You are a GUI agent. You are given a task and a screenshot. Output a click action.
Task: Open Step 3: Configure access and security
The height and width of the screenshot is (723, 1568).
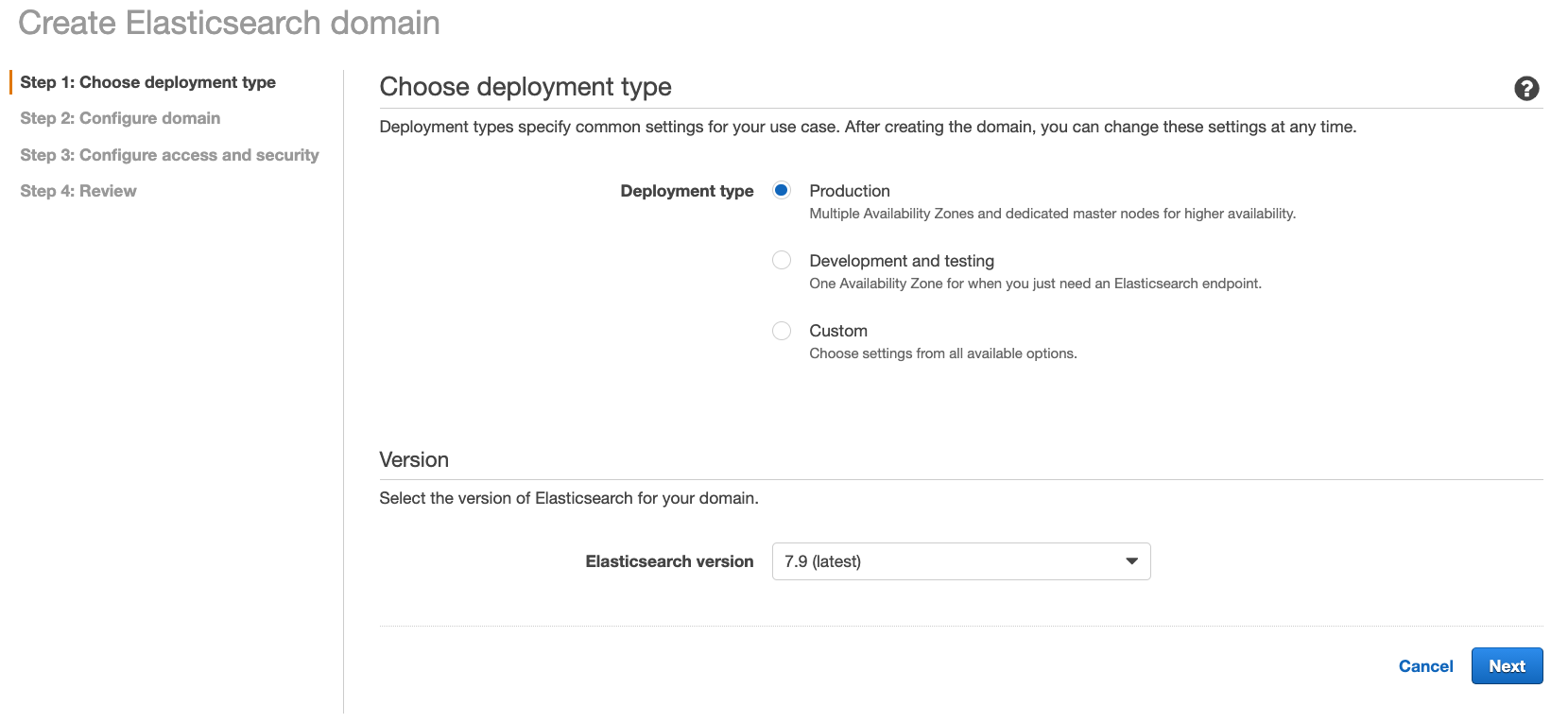[169, 155]
